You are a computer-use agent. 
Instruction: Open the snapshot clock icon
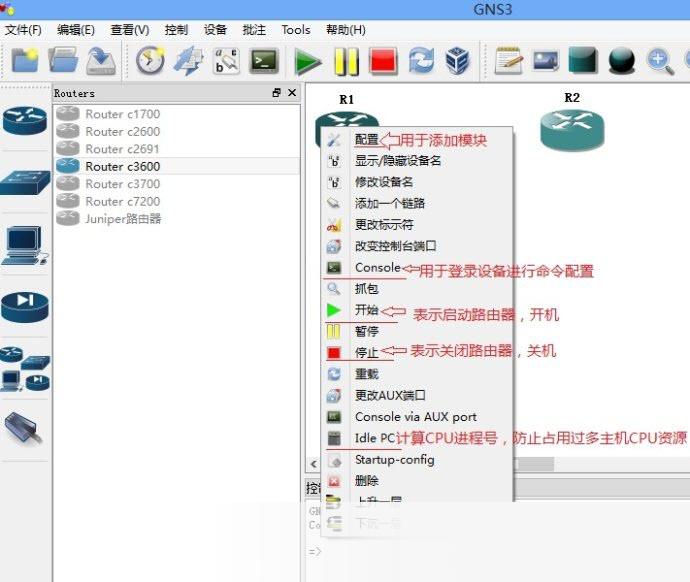tap(150, 61)
